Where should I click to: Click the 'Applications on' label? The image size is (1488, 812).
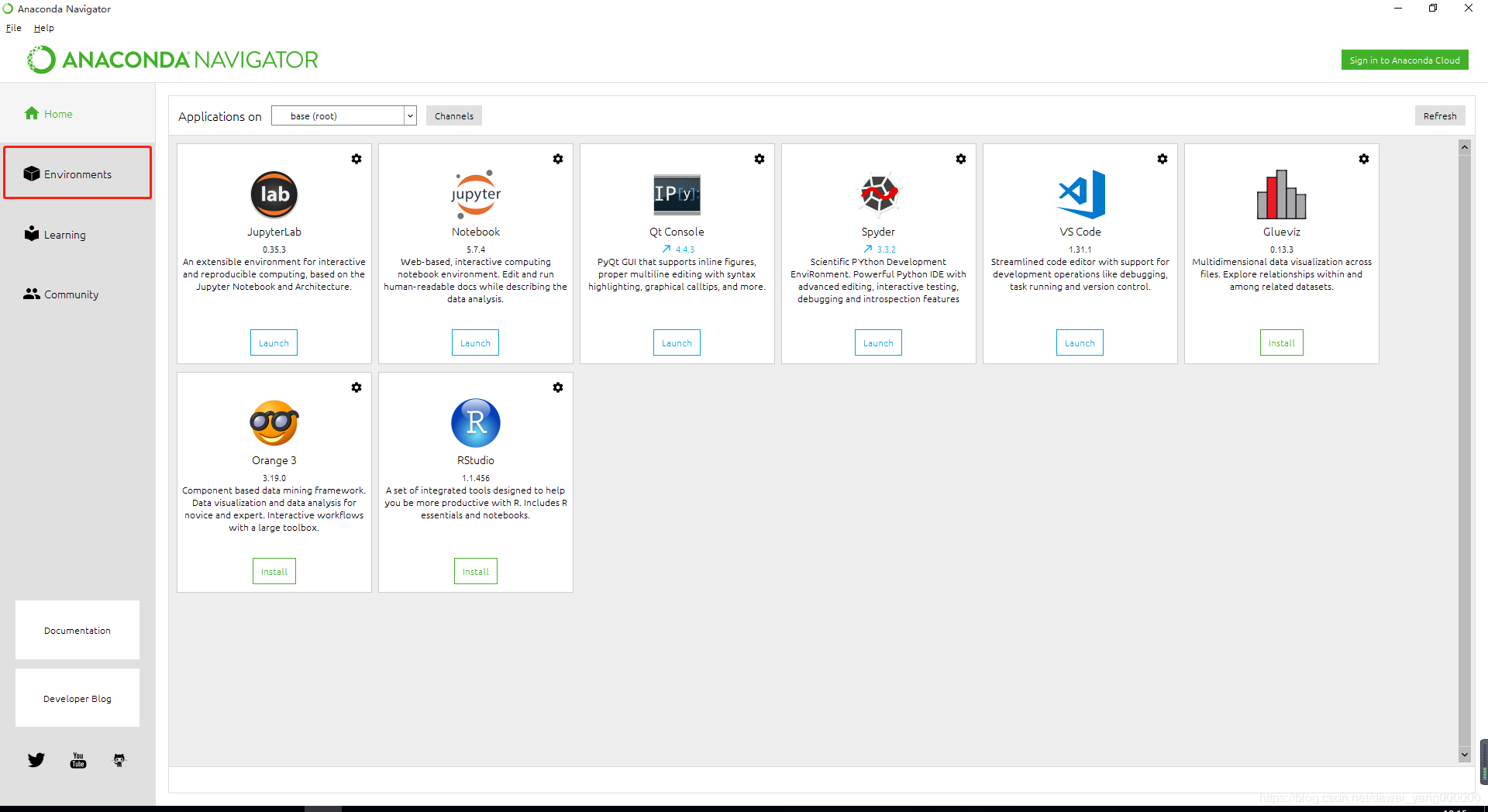220,116
